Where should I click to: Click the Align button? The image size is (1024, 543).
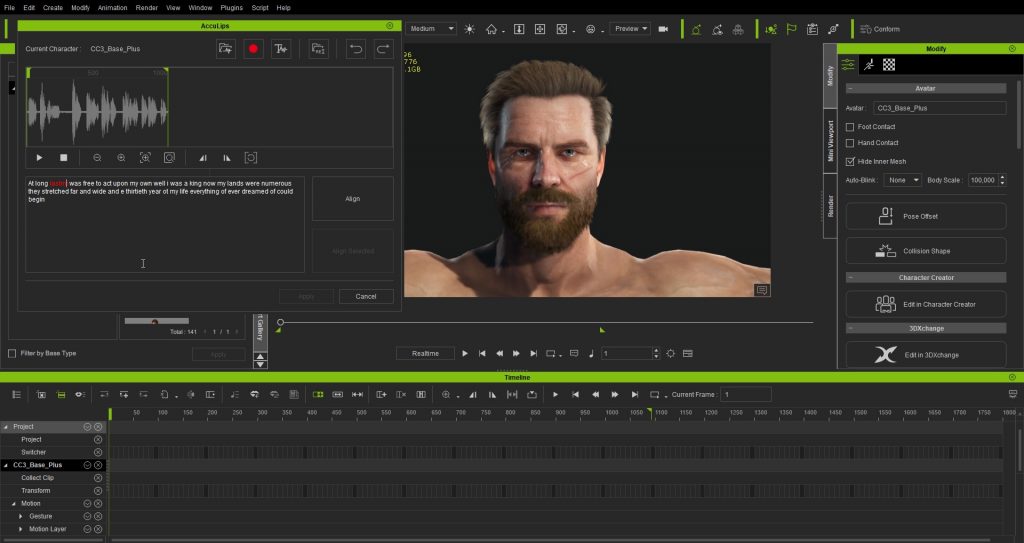(x=353, y=199)
